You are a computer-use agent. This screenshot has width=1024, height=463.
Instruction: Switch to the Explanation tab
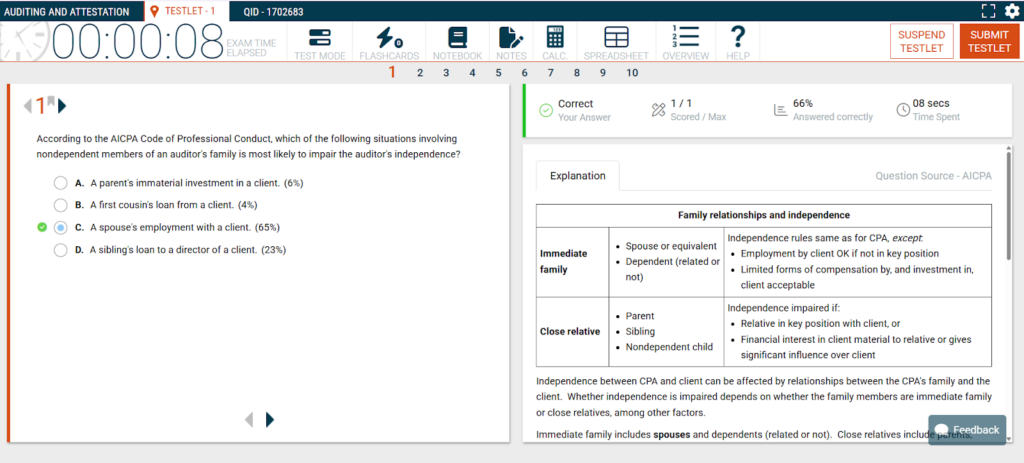577,176
